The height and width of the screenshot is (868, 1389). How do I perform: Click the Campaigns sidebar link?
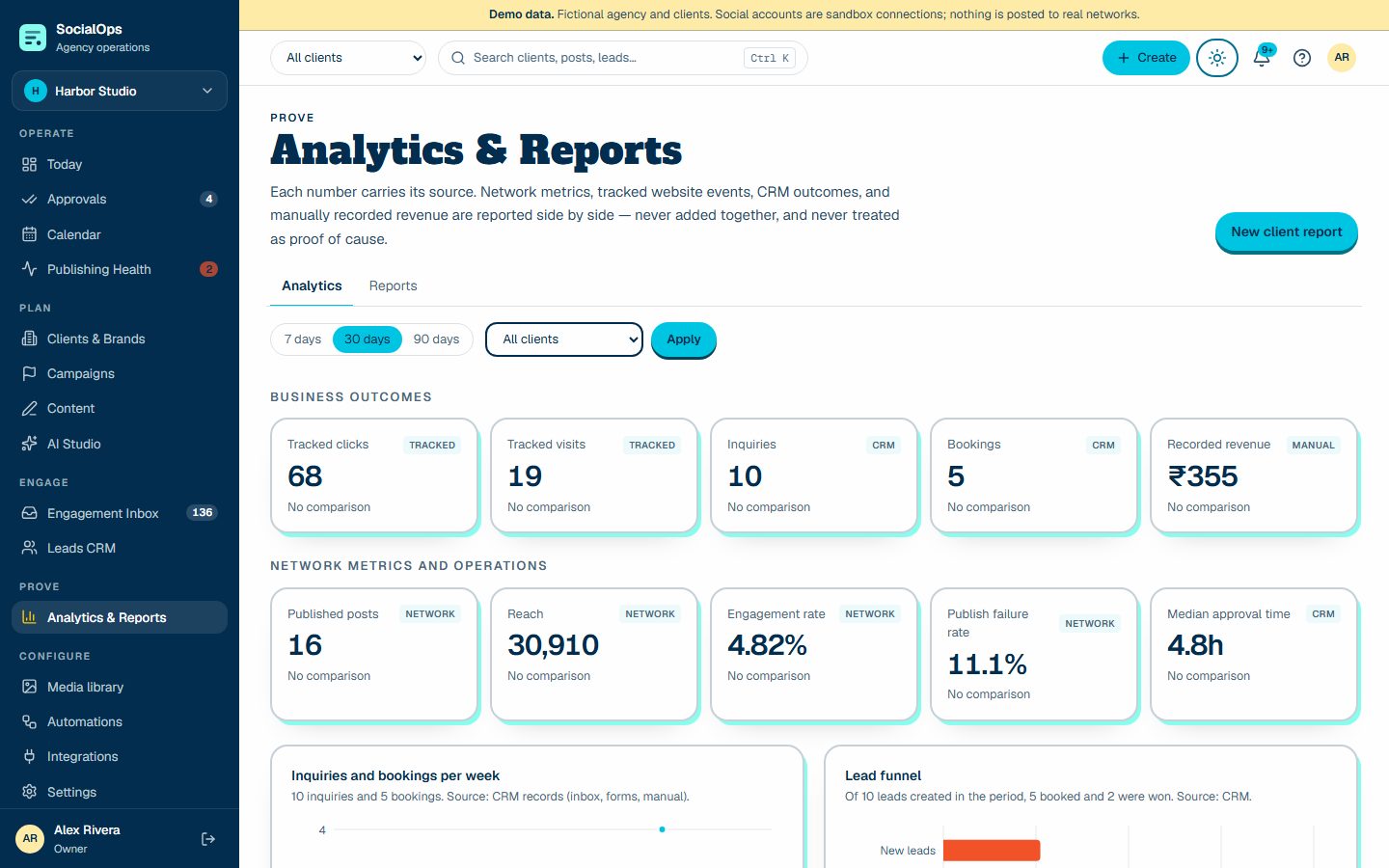coord(120,373)
